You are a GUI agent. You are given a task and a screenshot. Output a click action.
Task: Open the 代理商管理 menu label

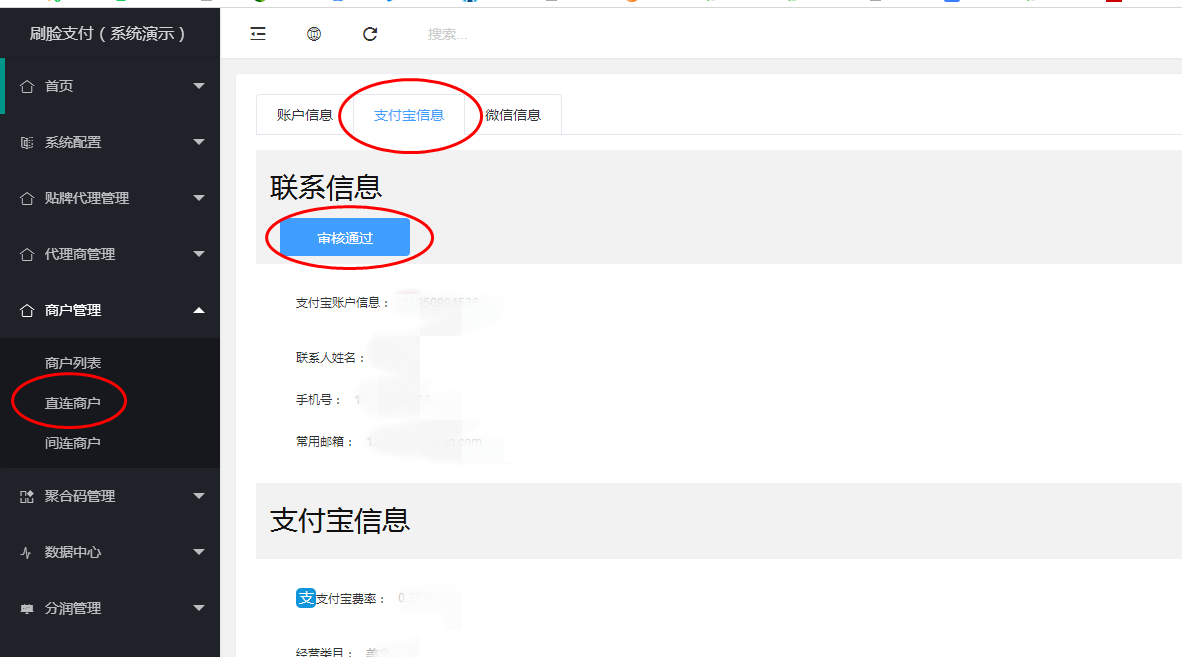[80, 254]
